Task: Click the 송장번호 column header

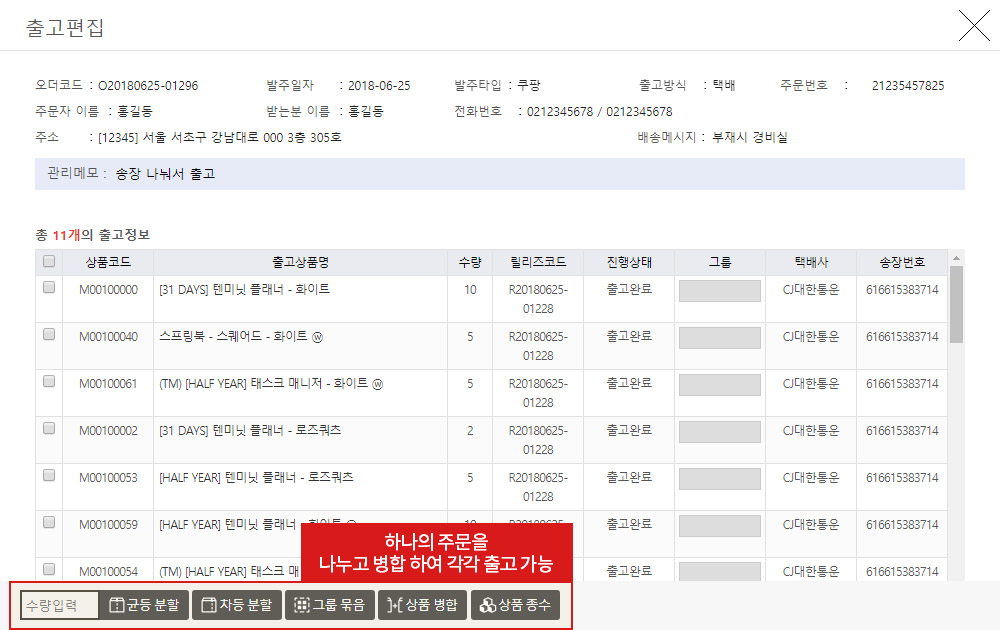Action: pyautogui.click(x=902, y=262)
